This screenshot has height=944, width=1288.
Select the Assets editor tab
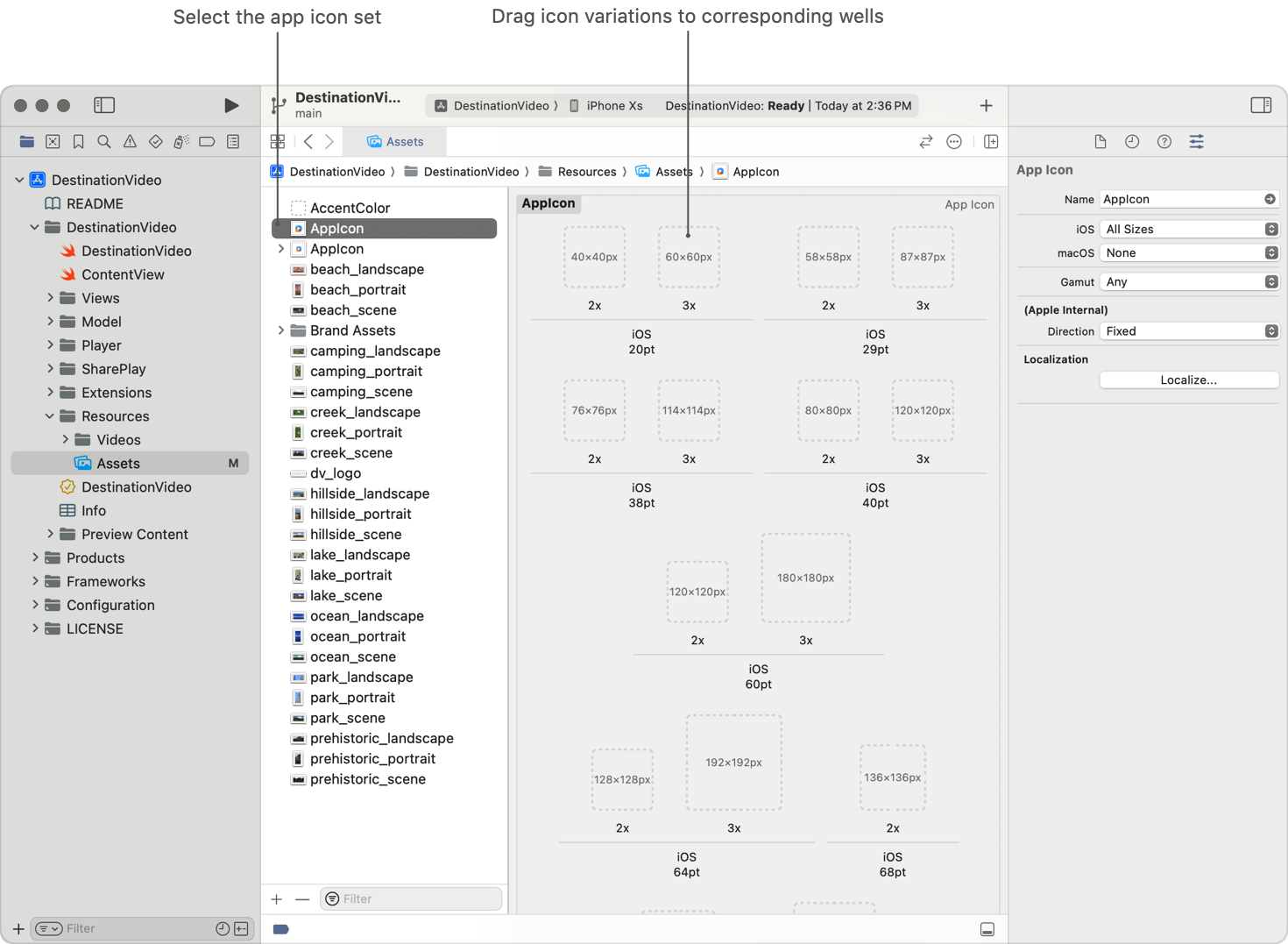pos(395,142)
